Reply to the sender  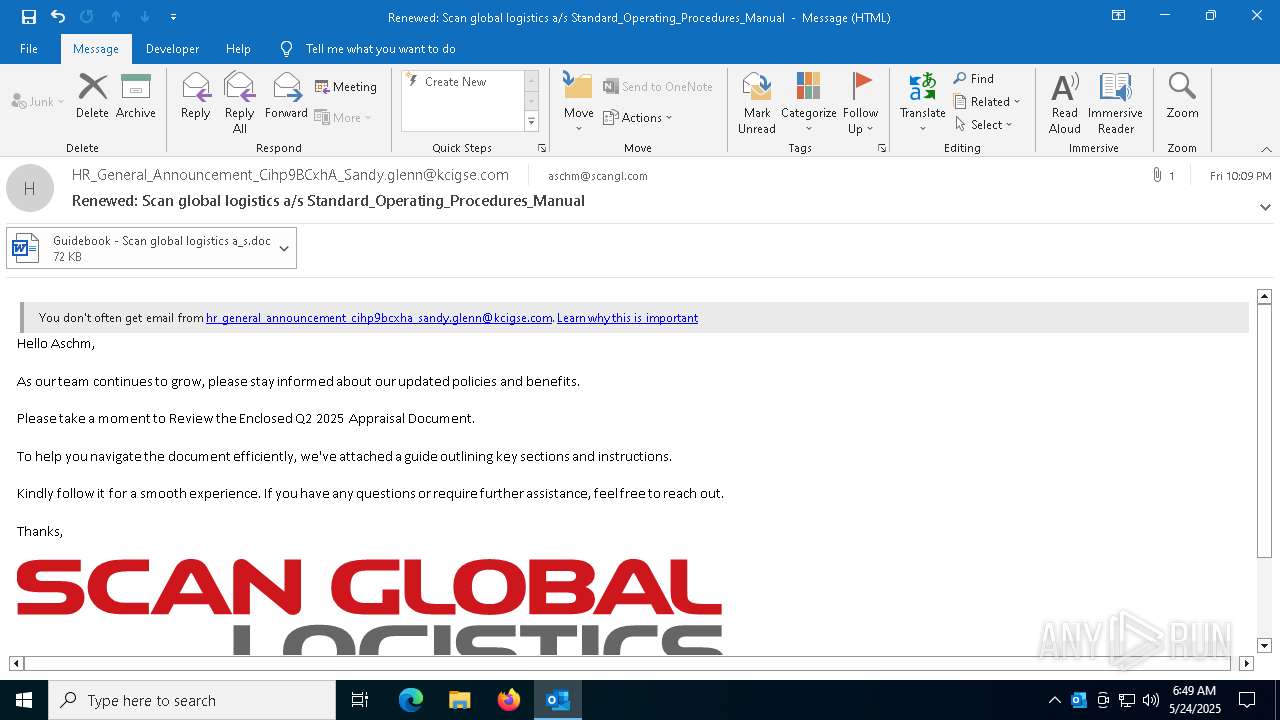coord(196,96)
